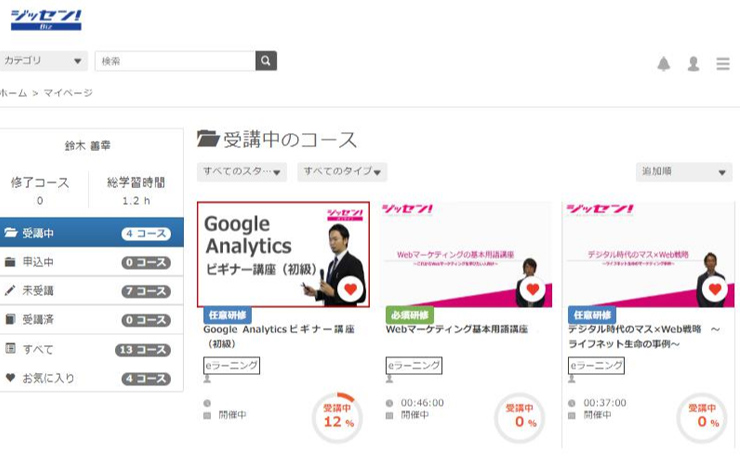Click the 修了コース count
The width and height of the screenshot is (740, 456).
click(40, 201)
